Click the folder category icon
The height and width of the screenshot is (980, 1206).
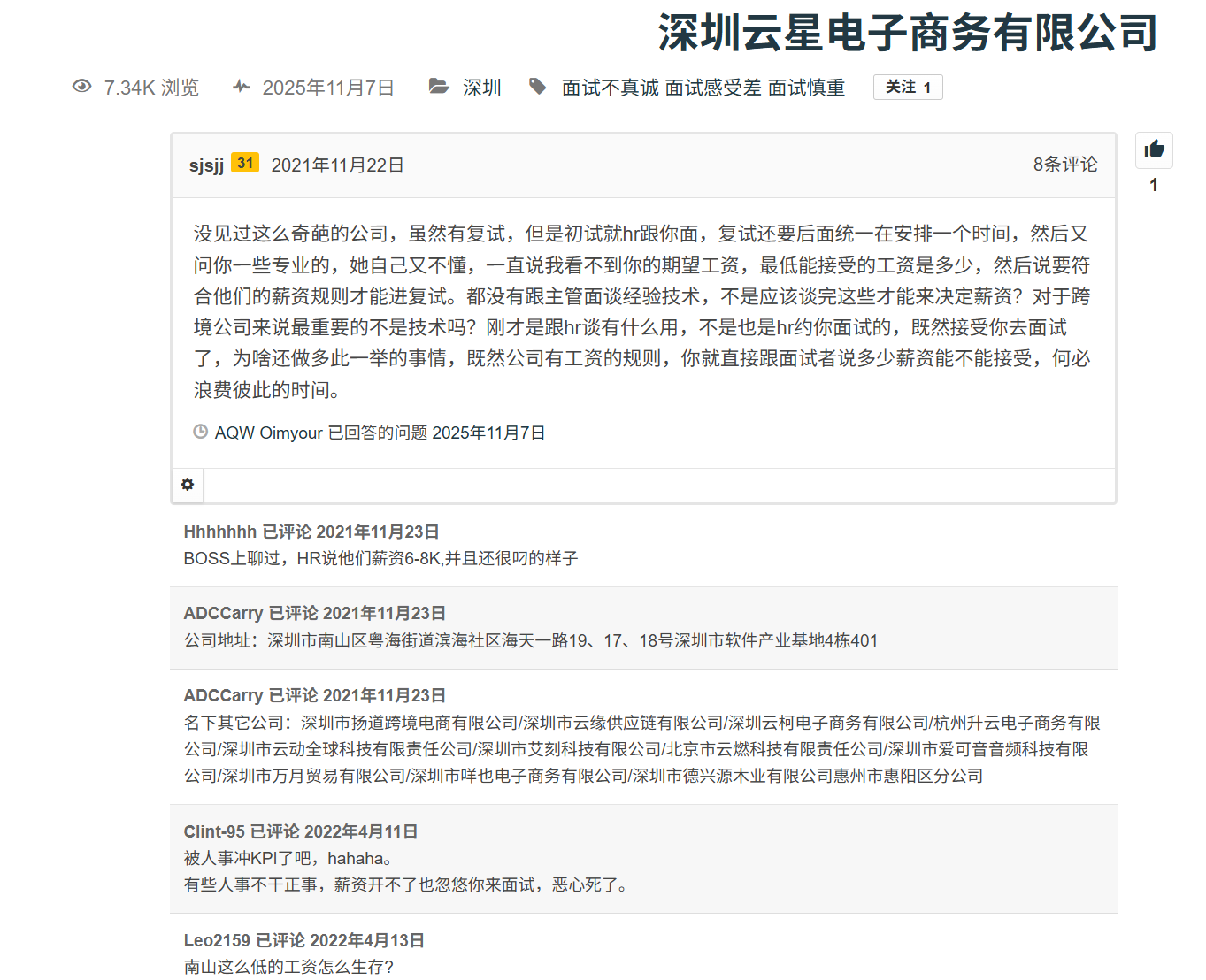tap(439, 87)
